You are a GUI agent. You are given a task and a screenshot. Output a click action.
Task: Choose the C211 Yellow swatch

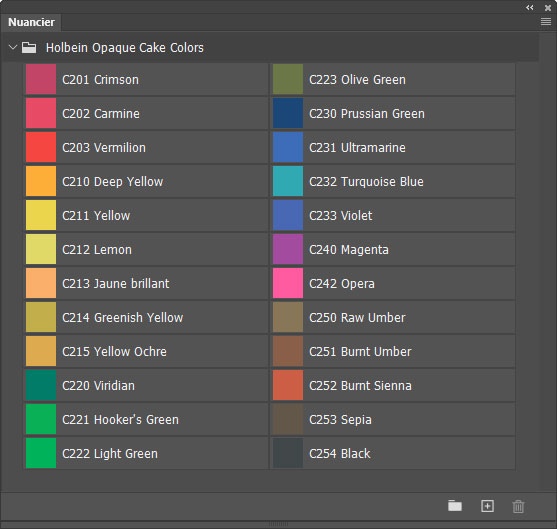coord(41,215)
